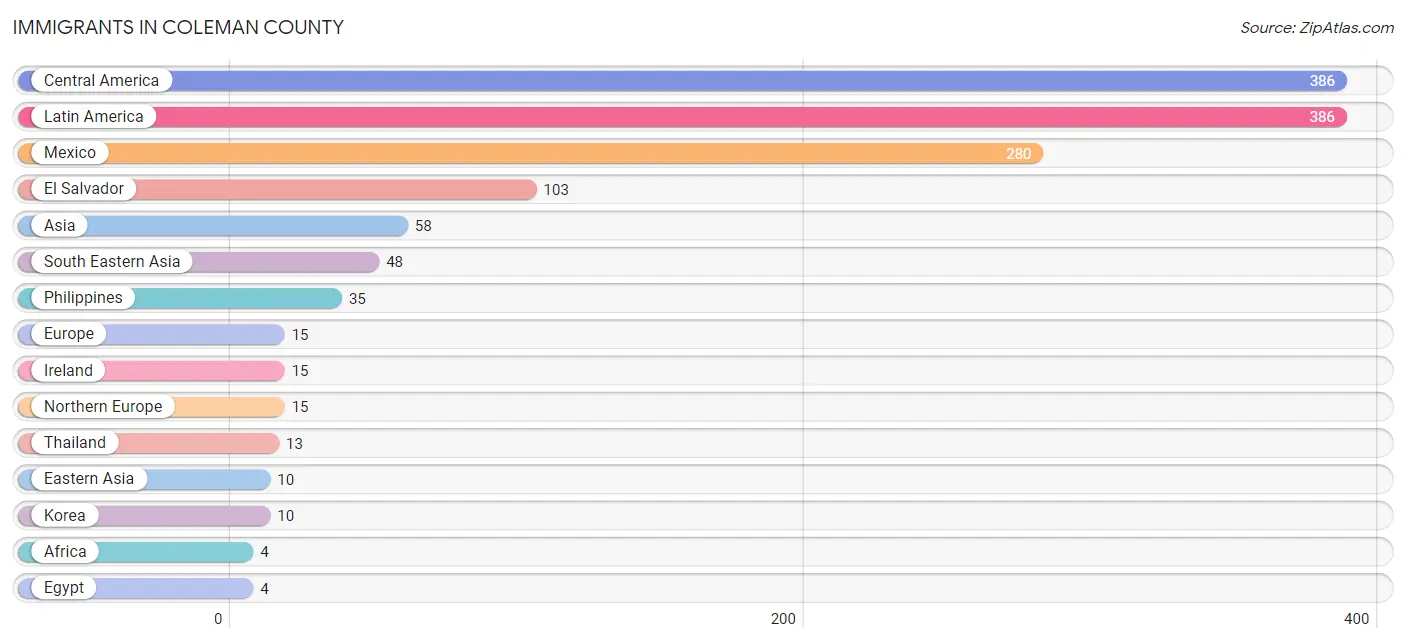1406x643 pixels.
Task: Select the Eastern Asia label
Action: [x=89, y=478]
